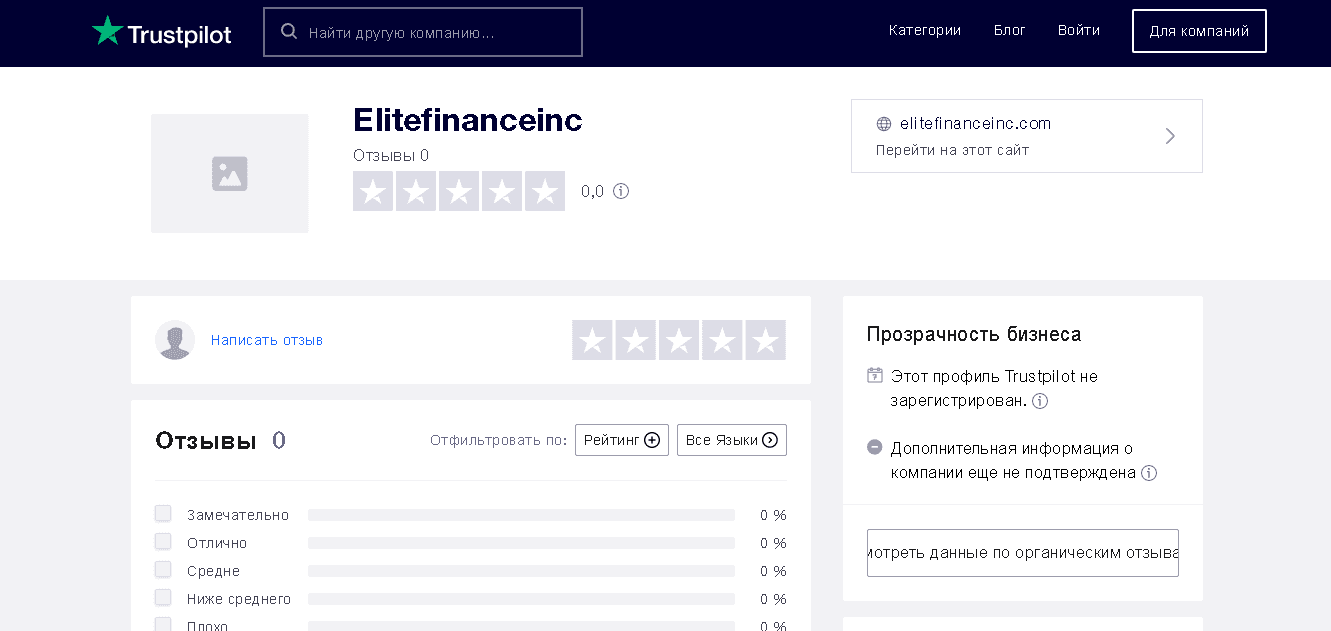Click info icon next to 0,0 rating
Screen dimensions: 1331x631
pyautogui.click(x=621, y=191)
